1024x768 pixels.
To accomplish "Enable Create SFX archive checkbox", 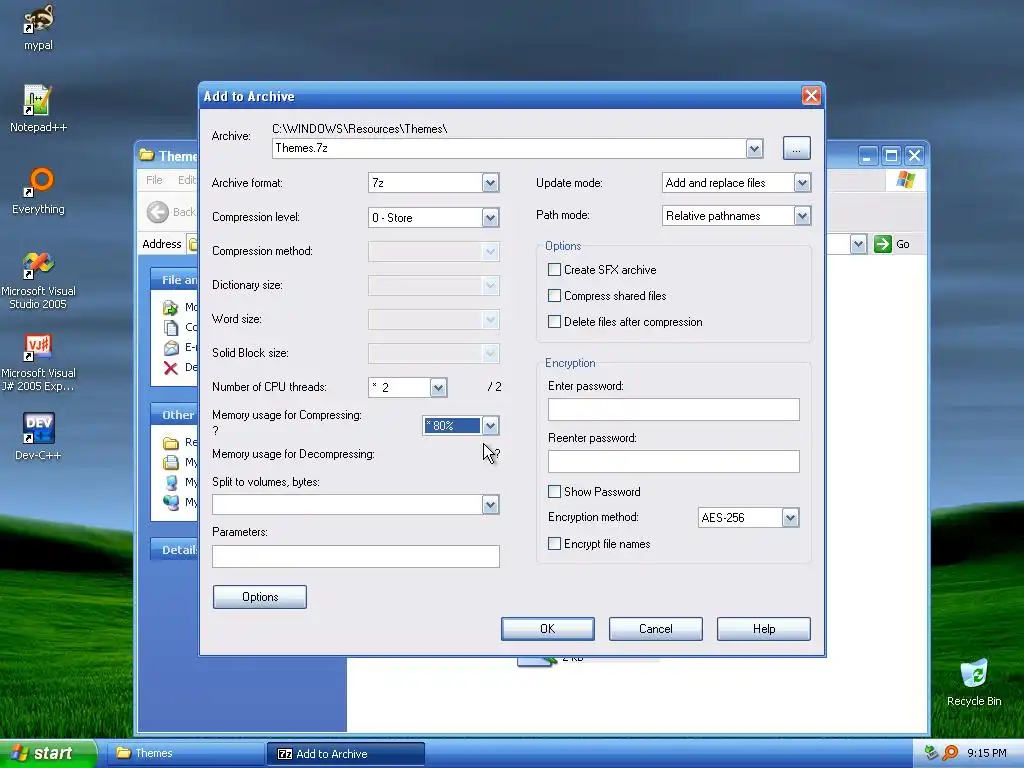I will click(554, 270).
